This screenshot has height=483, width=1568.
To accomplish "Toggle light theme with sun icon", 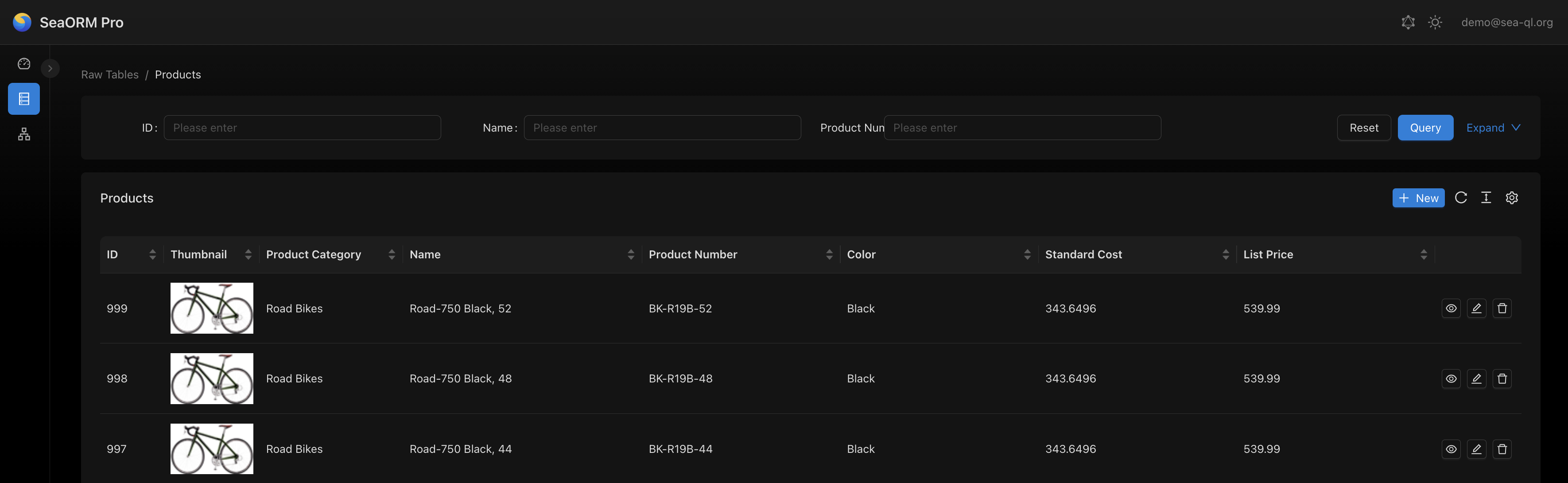I will pyautogui.click(x=1435, y=23).
